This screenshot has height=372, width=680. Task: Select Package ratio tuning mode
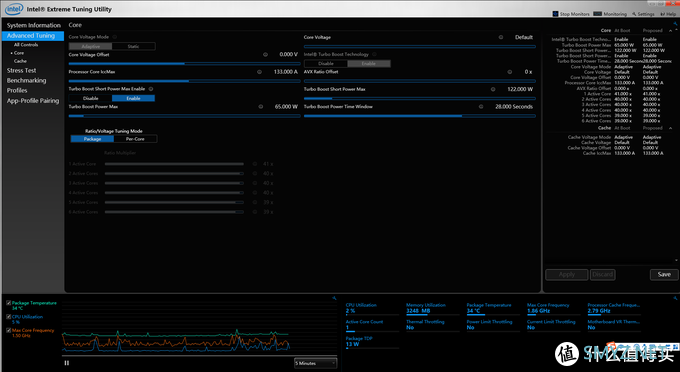point(92,139)
